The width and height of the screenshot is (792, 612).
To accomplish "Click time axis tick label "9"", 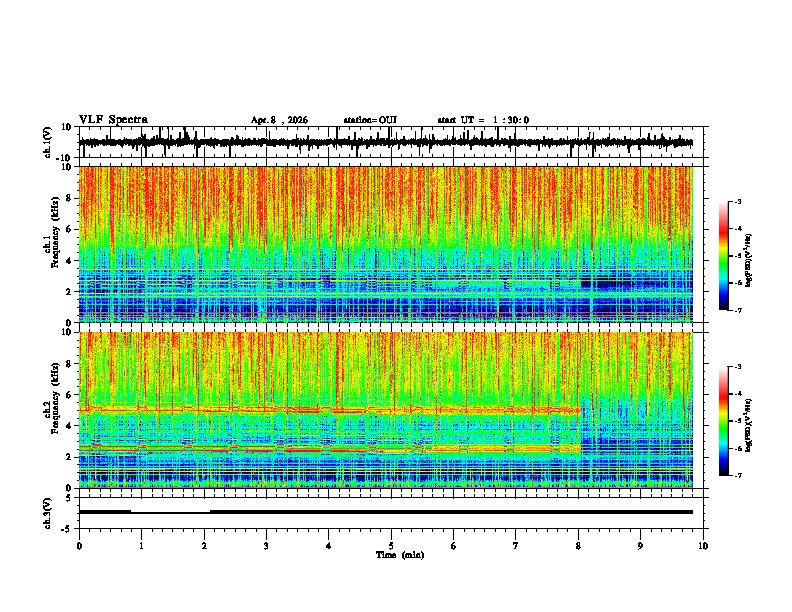I will 640,546.
